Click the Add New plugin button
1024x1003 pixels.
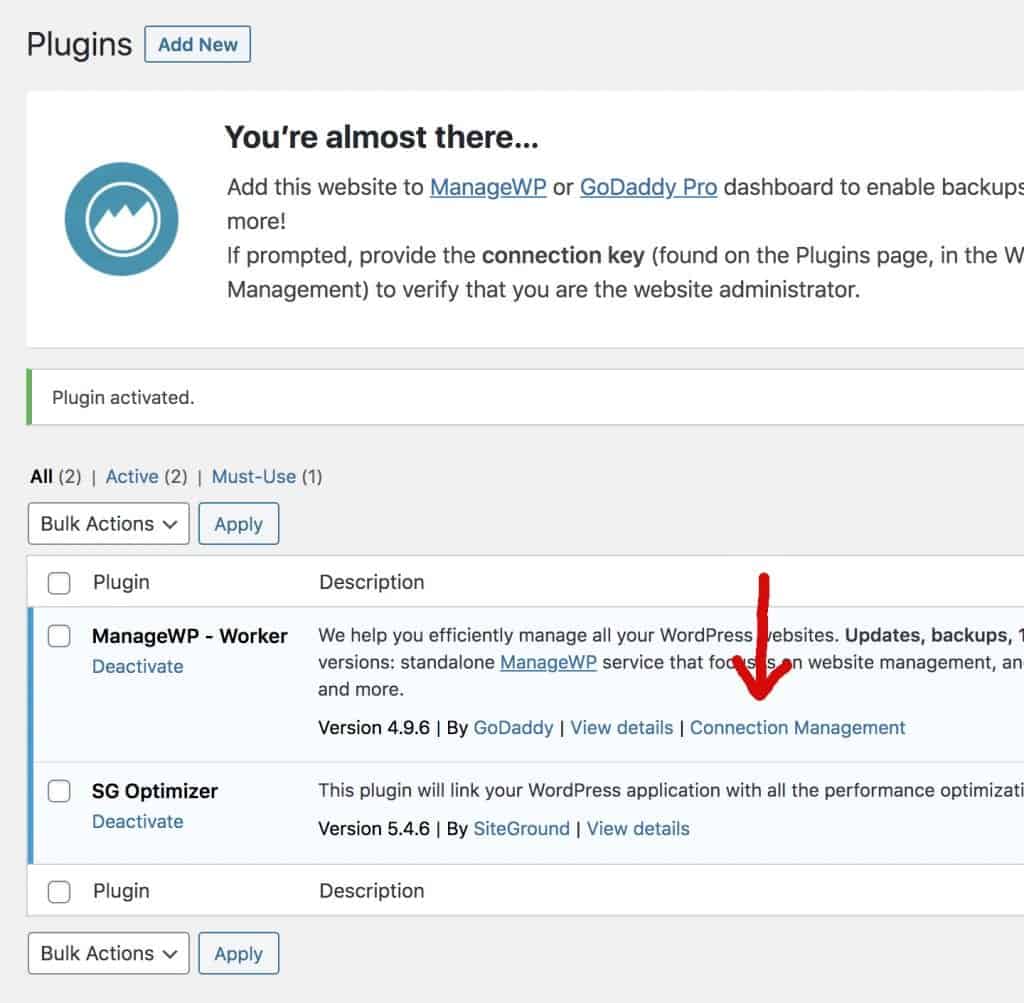tap(197, 45)
